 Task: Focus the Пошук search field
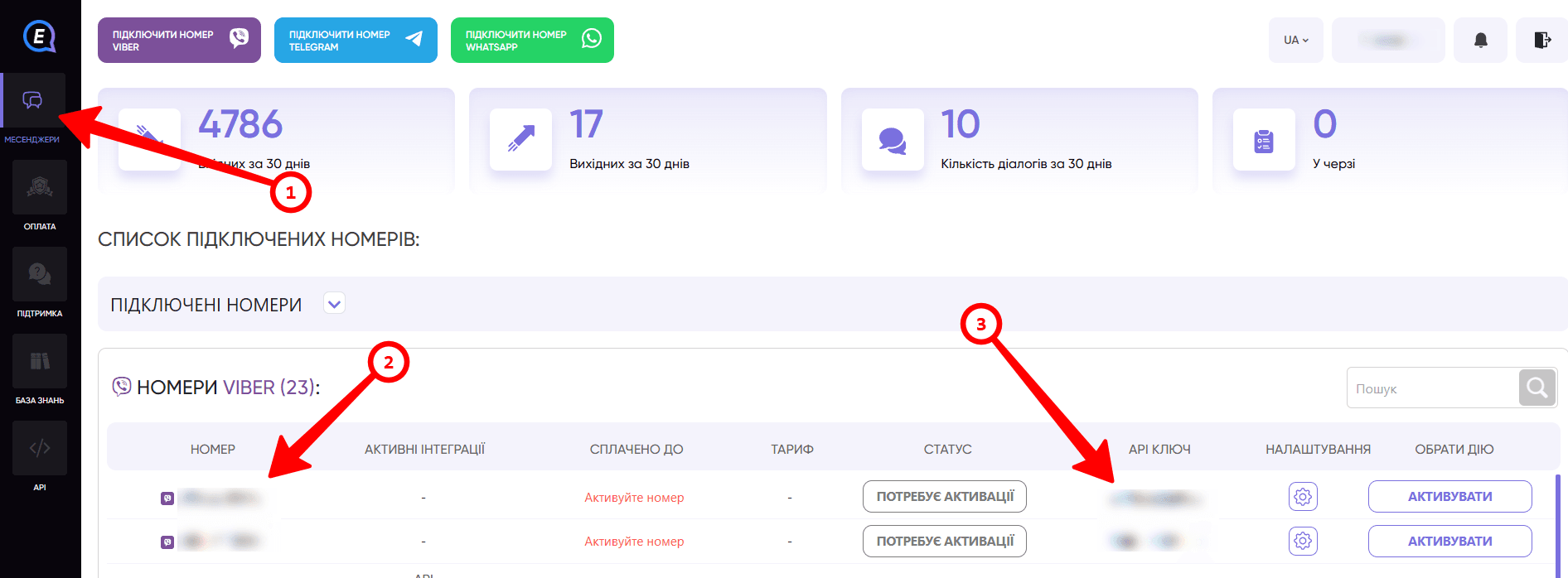pyautogui.click(x=1433, y=388)
